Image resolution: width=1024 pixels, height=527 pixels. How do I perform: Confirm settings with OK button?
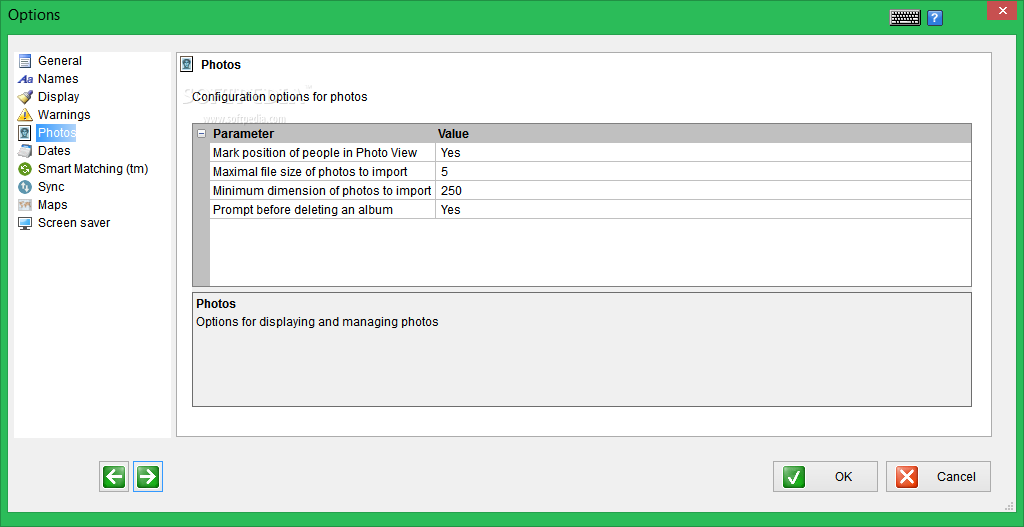click(825, 477)
